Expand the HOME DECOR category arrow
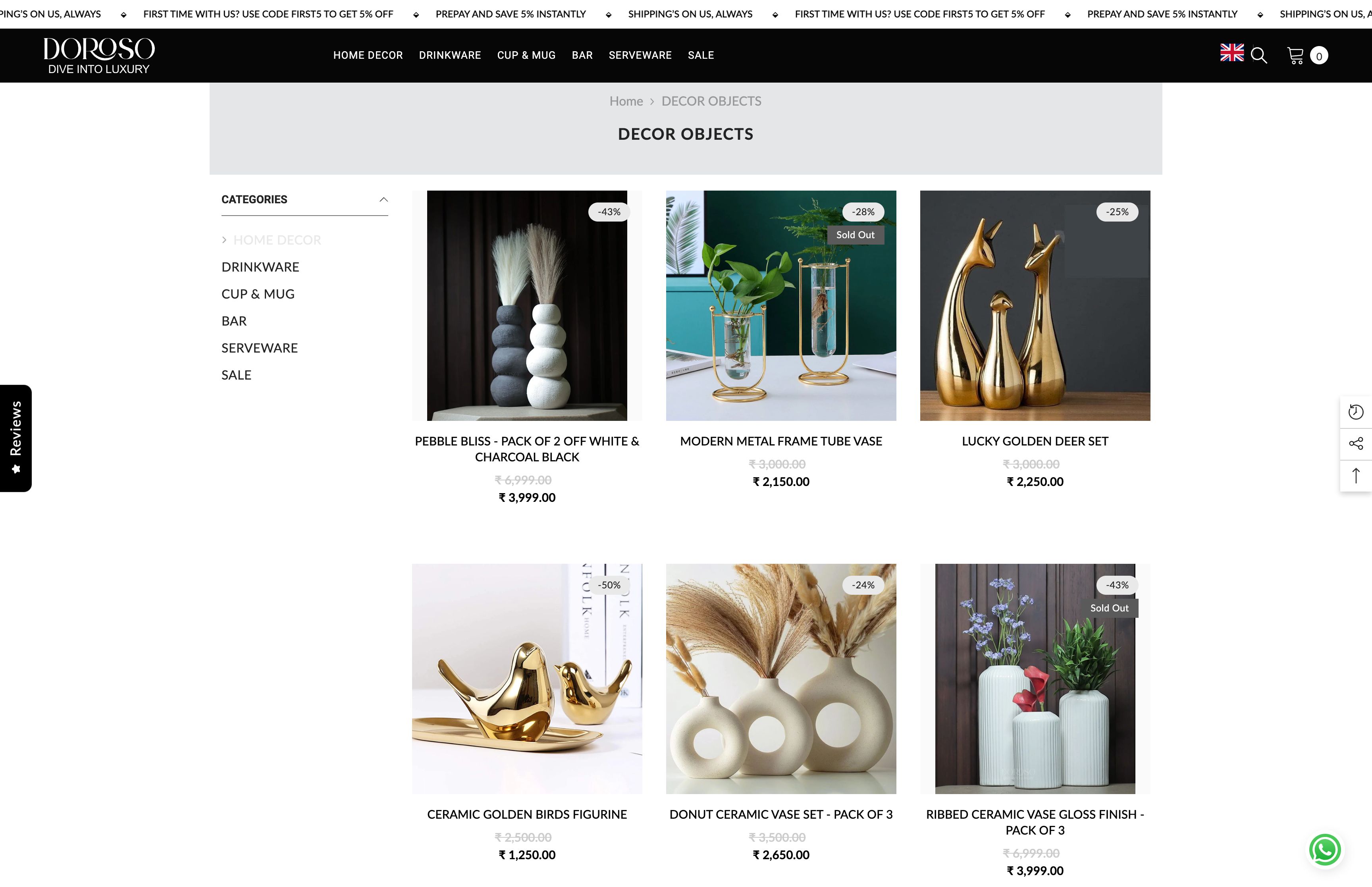The width and height of the screenshot is (1372, 887). coord(225,239)
